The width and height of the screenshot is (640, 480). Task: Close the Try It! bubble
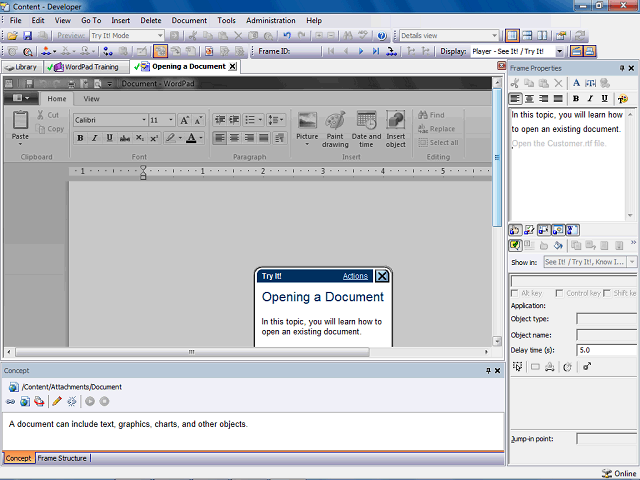(x=382, y=276)
